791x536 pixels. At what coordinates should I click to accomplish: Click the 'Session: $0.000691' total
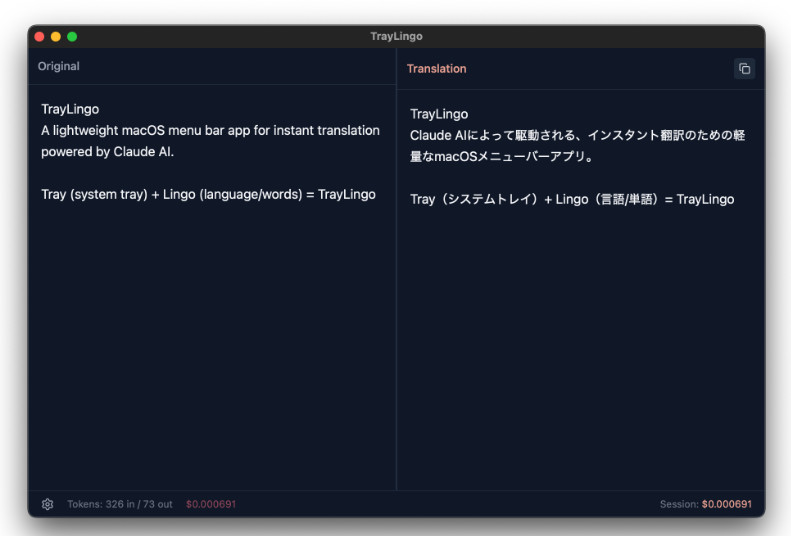(x=706, y=504)
